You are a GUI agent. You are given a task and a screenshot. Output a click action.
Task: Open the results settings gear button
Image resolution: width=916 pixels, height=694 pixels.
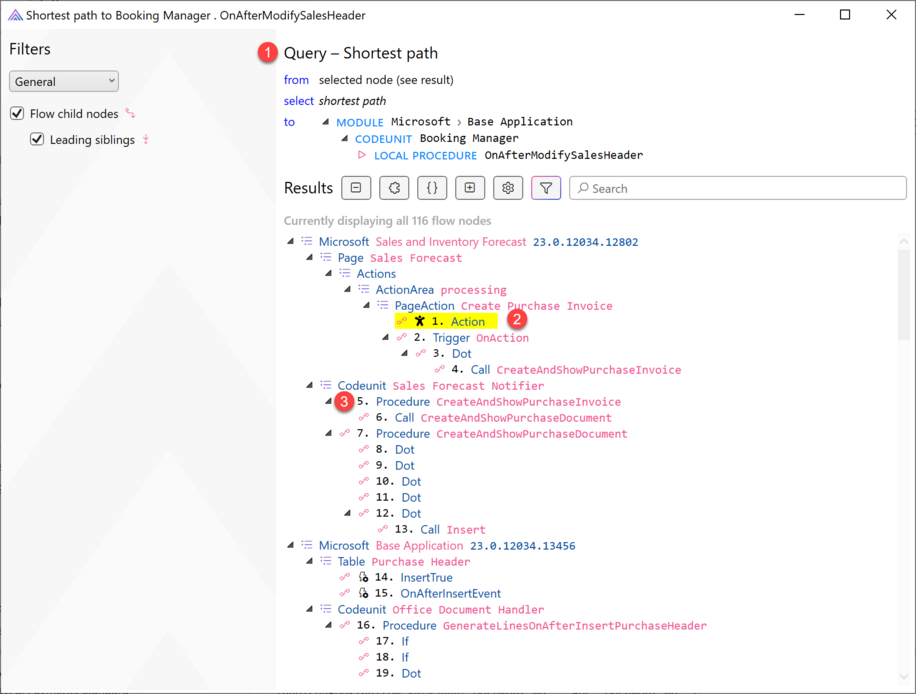click(508, 188)
